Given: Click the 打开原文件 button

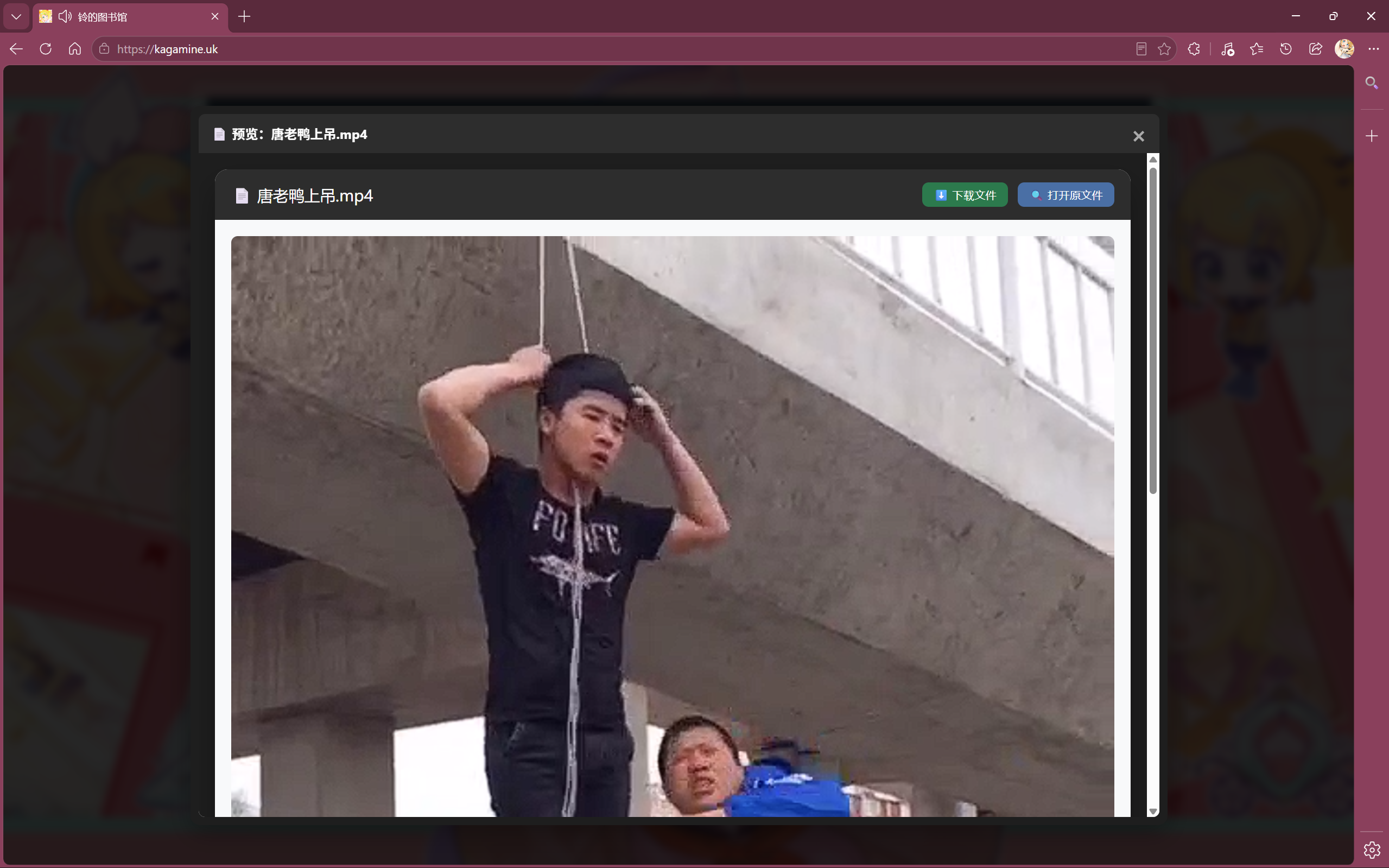Looking at the screenshot, I should (x=1066, y=195).
